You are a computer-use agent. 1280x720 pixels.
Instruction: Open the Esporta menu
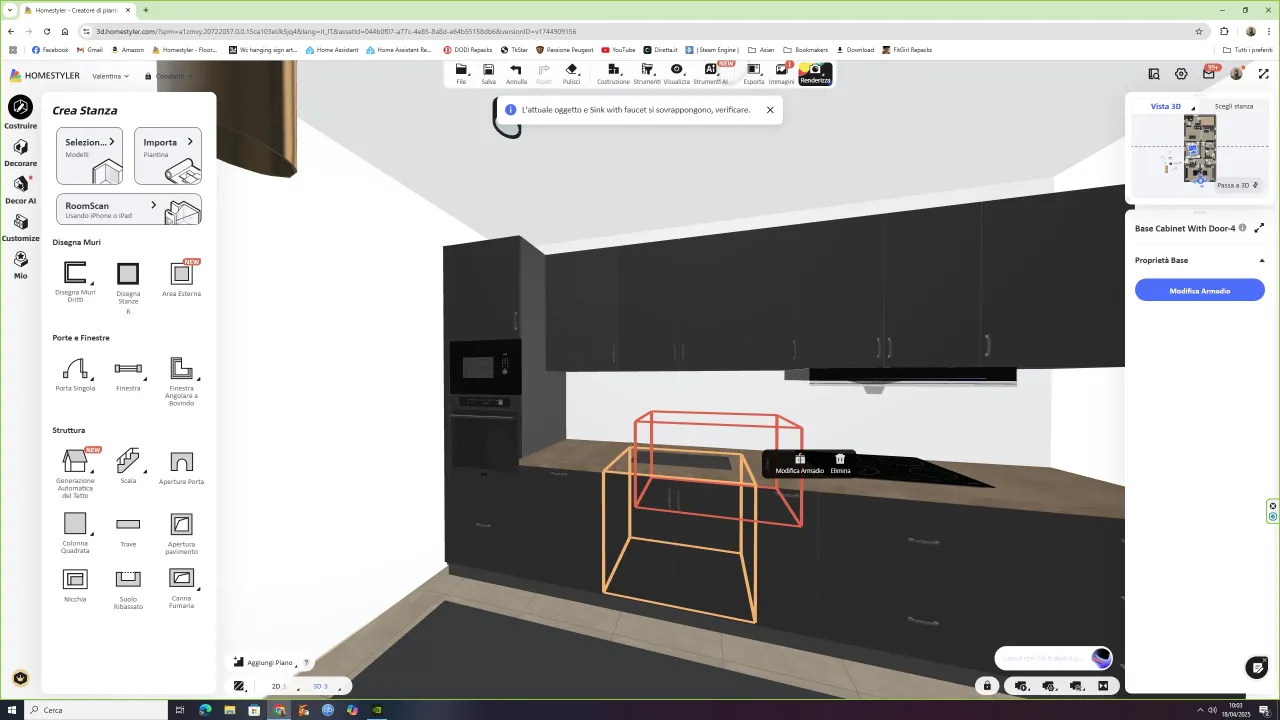(753, 74)
